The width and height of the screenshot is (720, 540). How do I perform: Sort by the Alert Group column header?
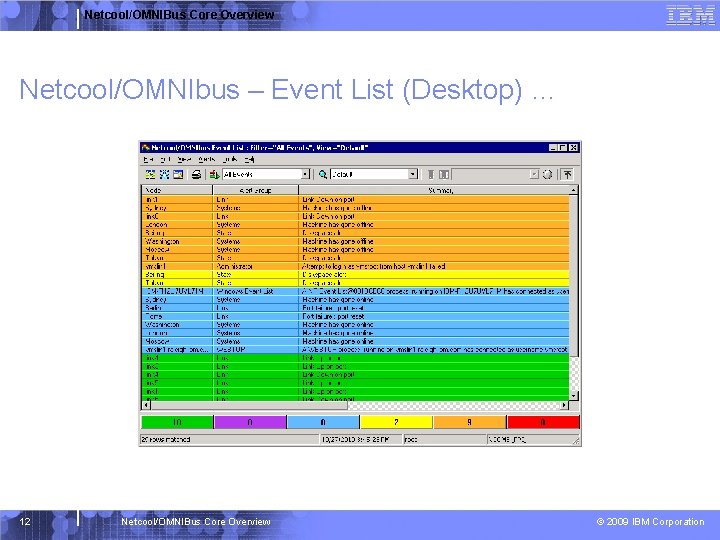pyautogui.click(x=256, y=190)
